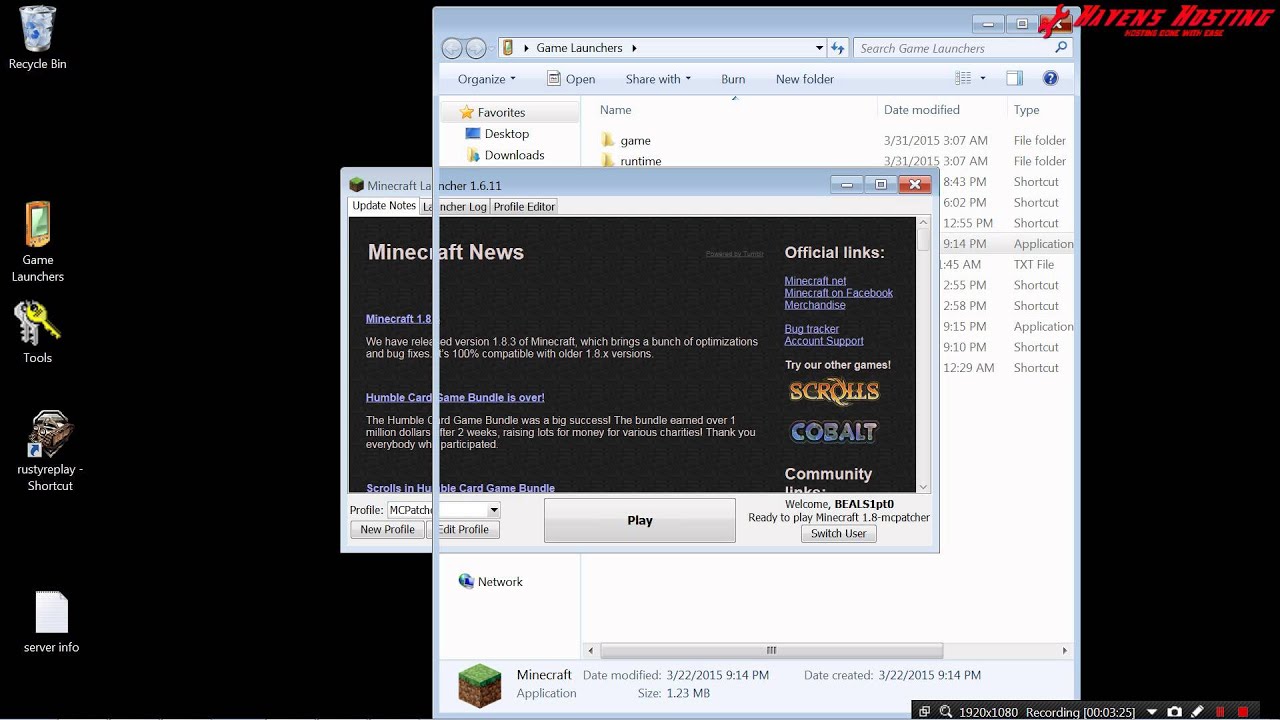Click the New Profile button

pyautogui.click(x=387, y=529)
